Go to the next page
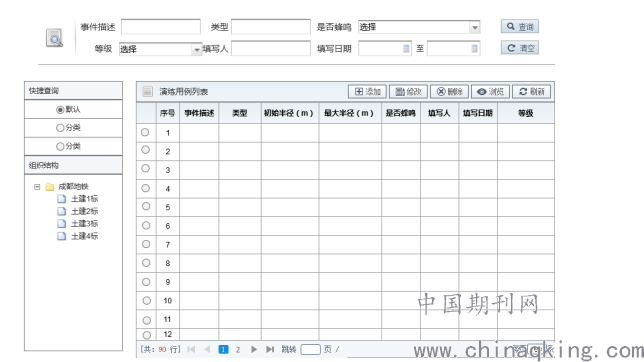 tap(254, 350)
